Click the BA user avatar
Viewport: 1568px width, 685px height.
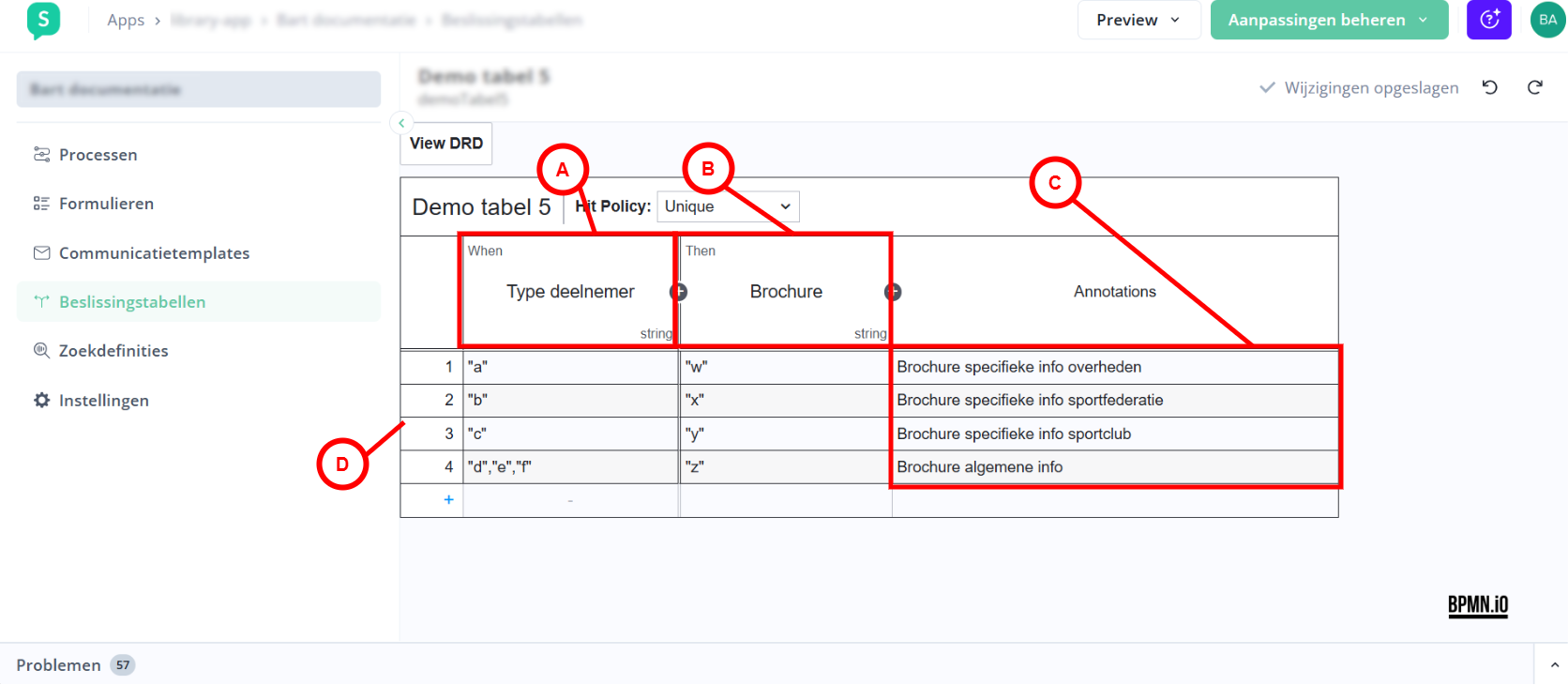(x=1547, y=20)
